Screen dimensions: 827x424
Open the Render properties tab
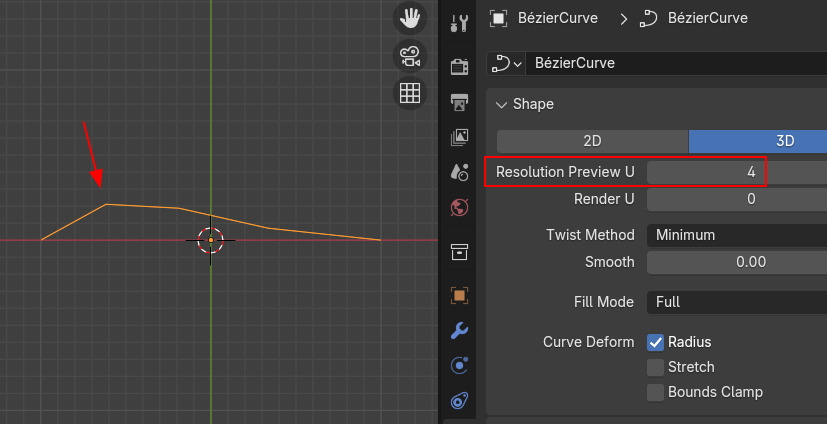click(459, 67)
